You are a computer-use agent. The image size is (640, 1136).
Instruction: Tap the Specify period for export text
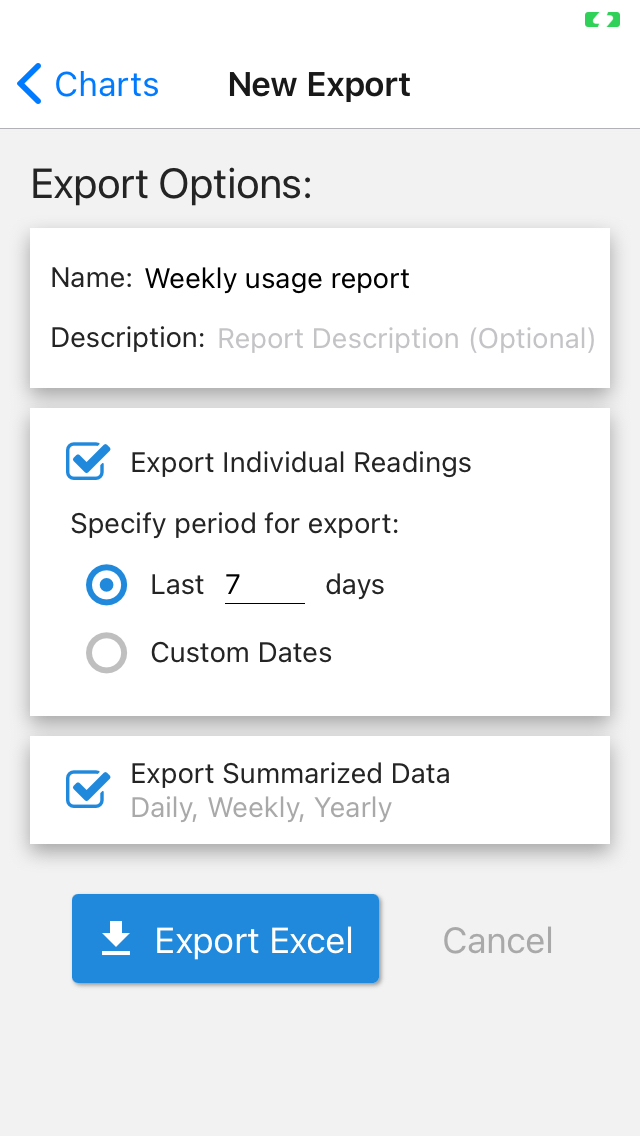(x=235, y=524)
